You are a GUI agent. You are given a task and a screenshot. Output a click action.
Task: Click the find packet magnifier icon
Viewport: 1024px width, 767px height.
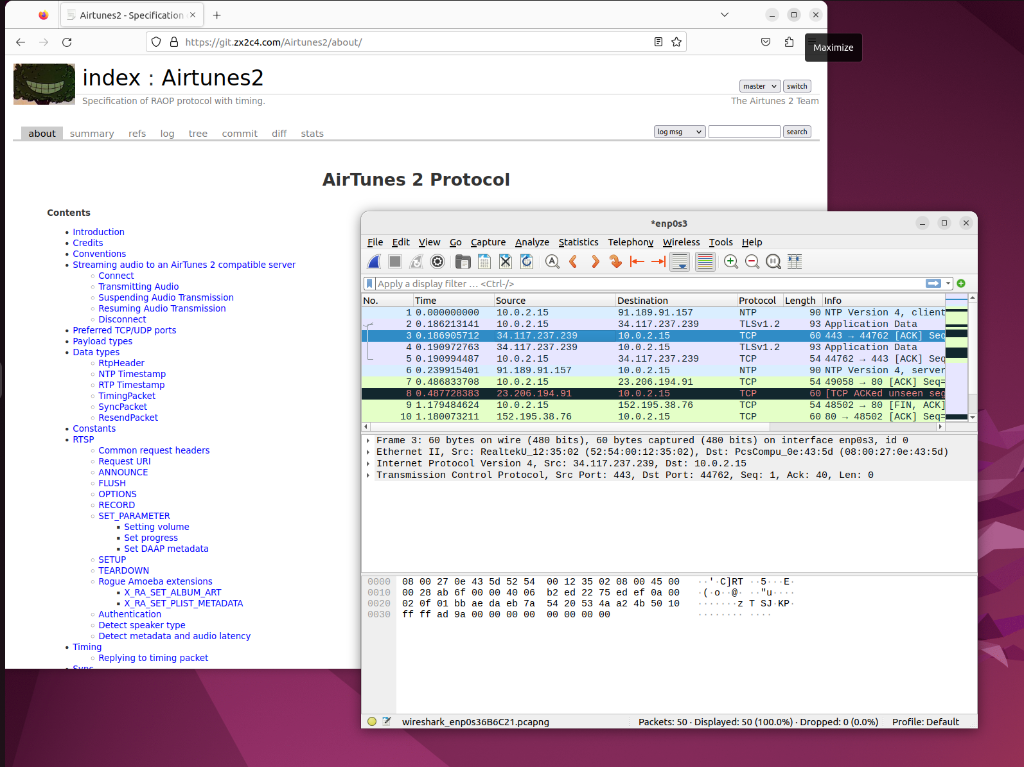coord(551,262)
